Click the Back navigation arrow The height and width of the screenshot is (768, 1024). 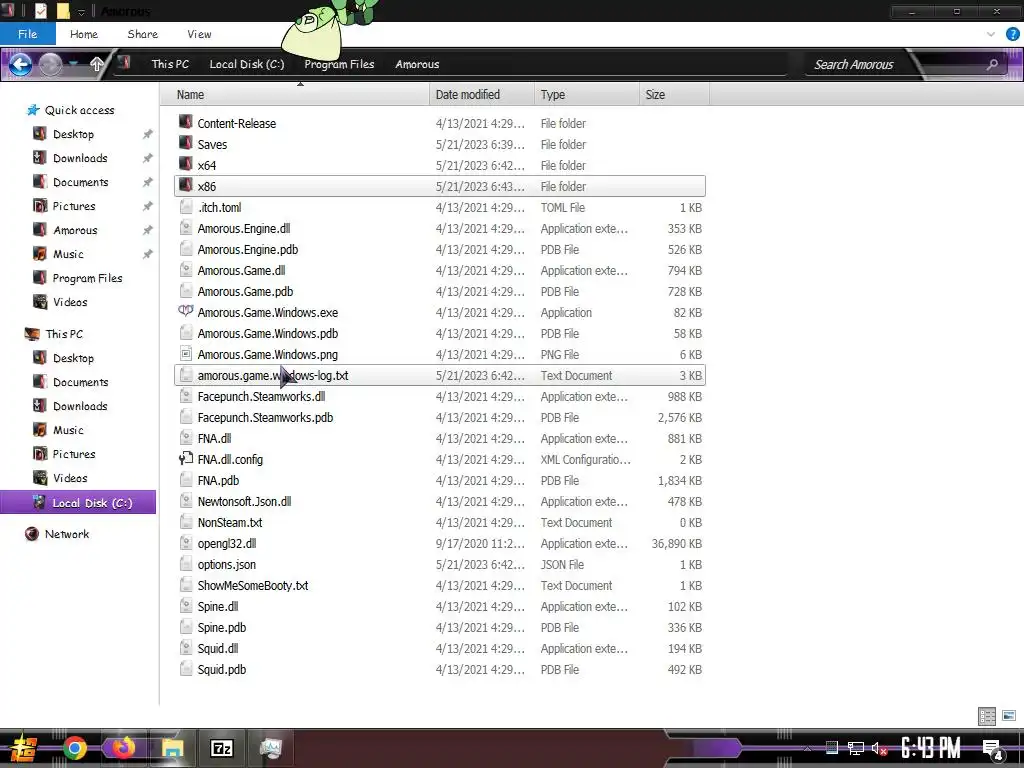(20, 64)
